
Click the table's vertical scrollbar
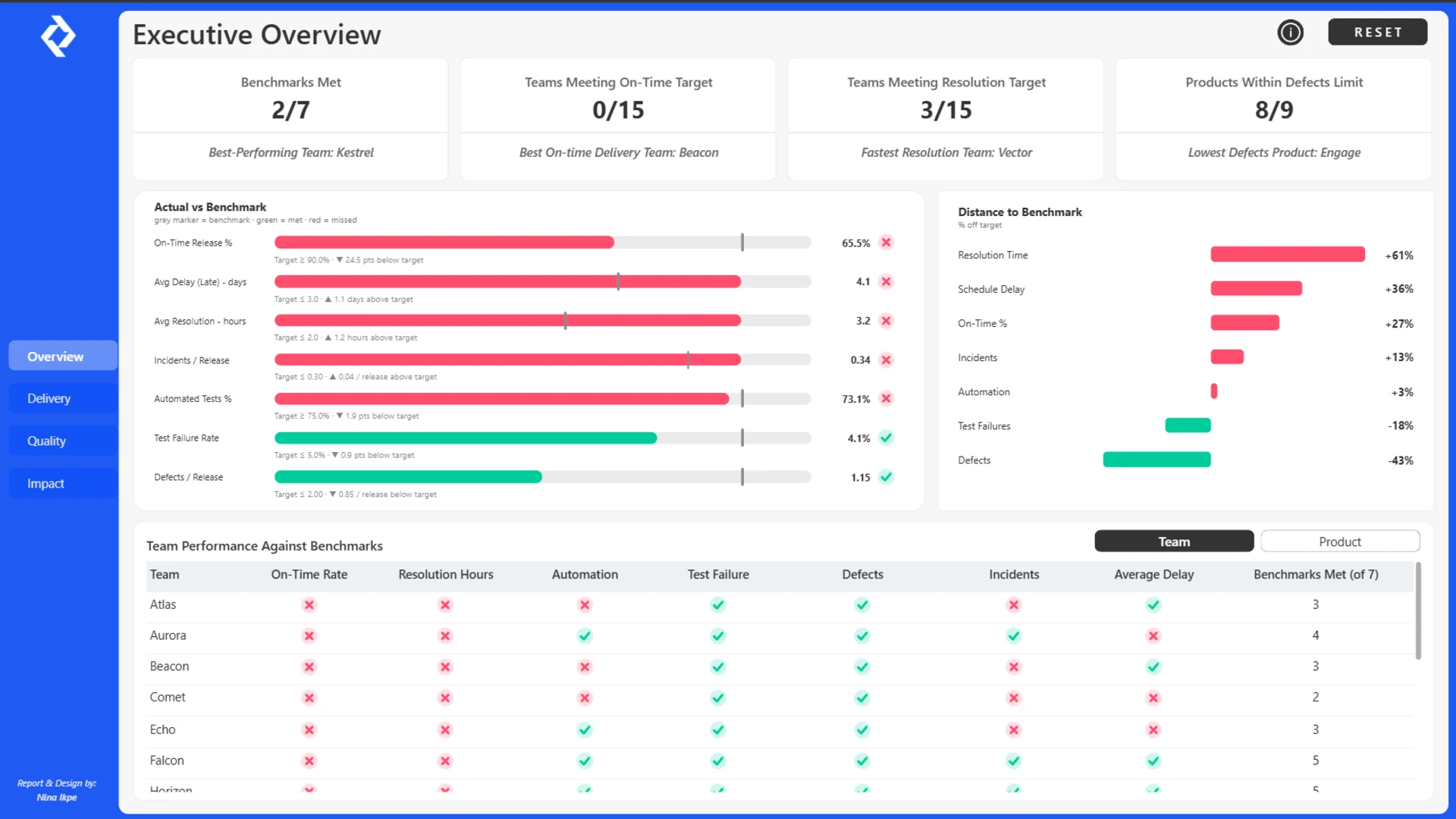click(x=1418, y=610)
